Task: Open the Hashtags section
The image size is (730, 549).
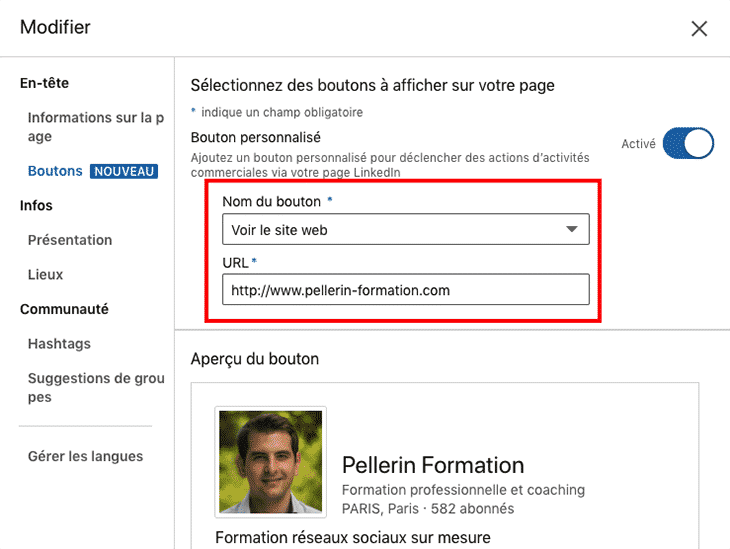Action: coord(59,344)
